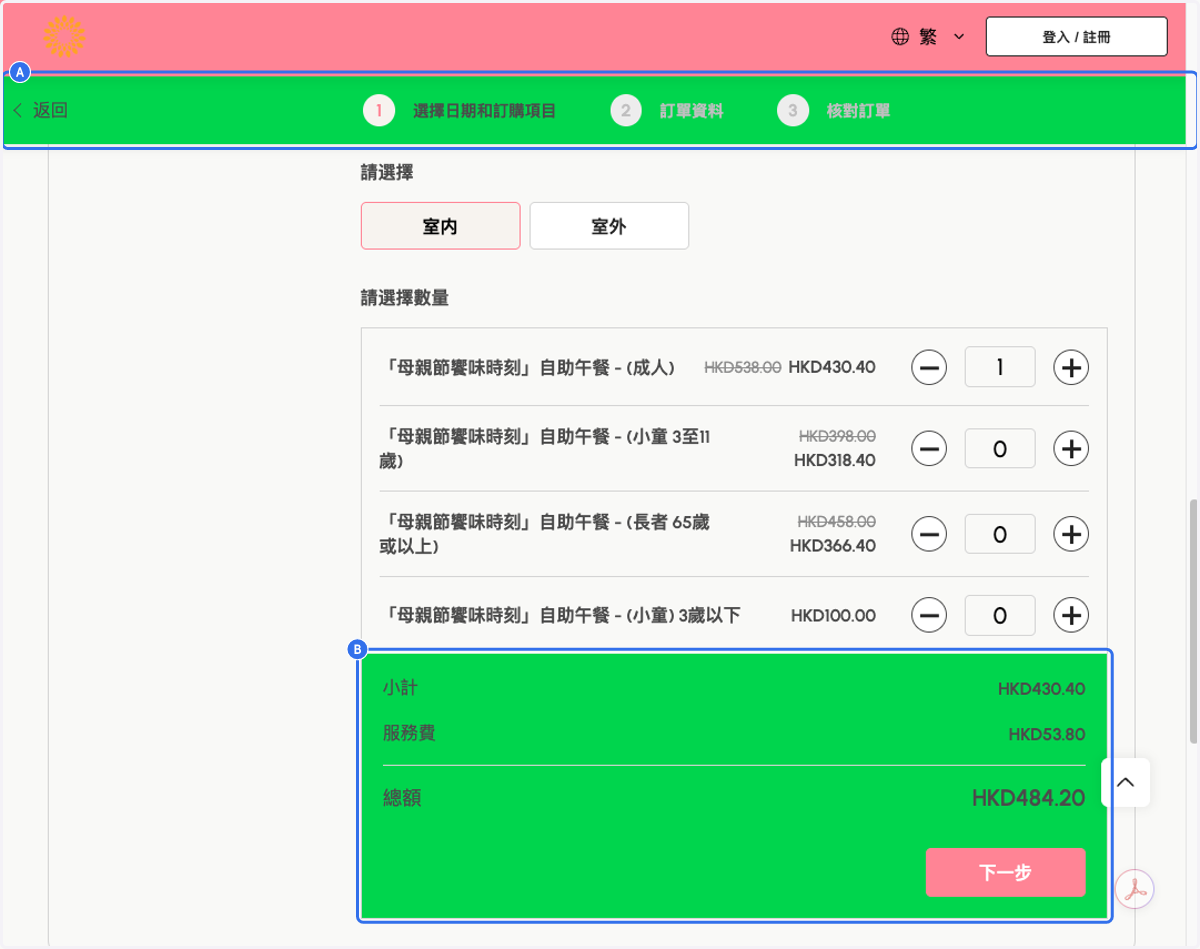Click the 請選擇數量 heading

tap(405, 297)
